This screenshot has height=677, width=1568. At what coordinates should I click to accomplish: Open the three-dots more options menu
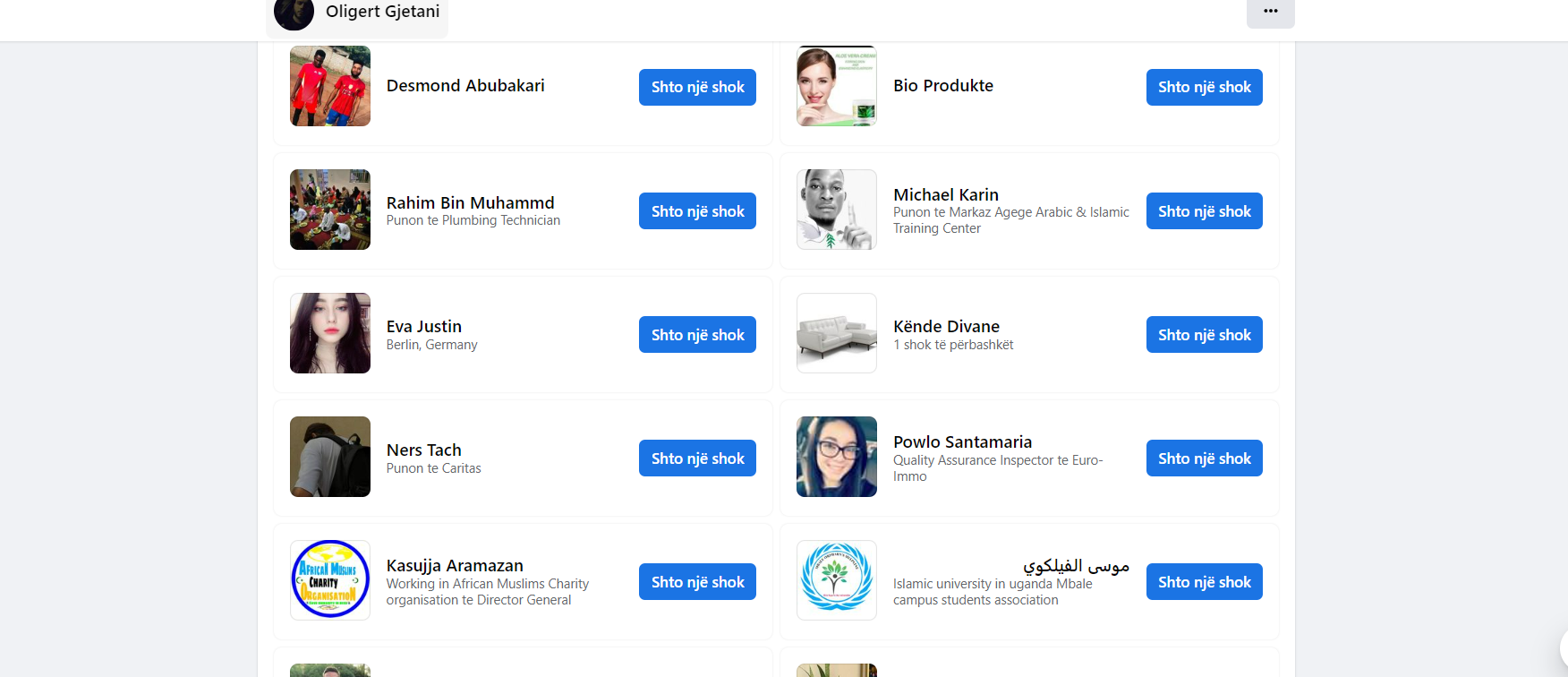(x=1270, y=12)
